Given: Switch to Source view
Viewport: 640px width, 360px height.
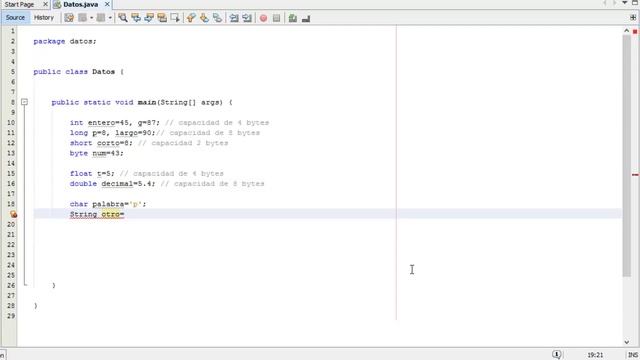Looking at the screenshot, I should (15, 18).
